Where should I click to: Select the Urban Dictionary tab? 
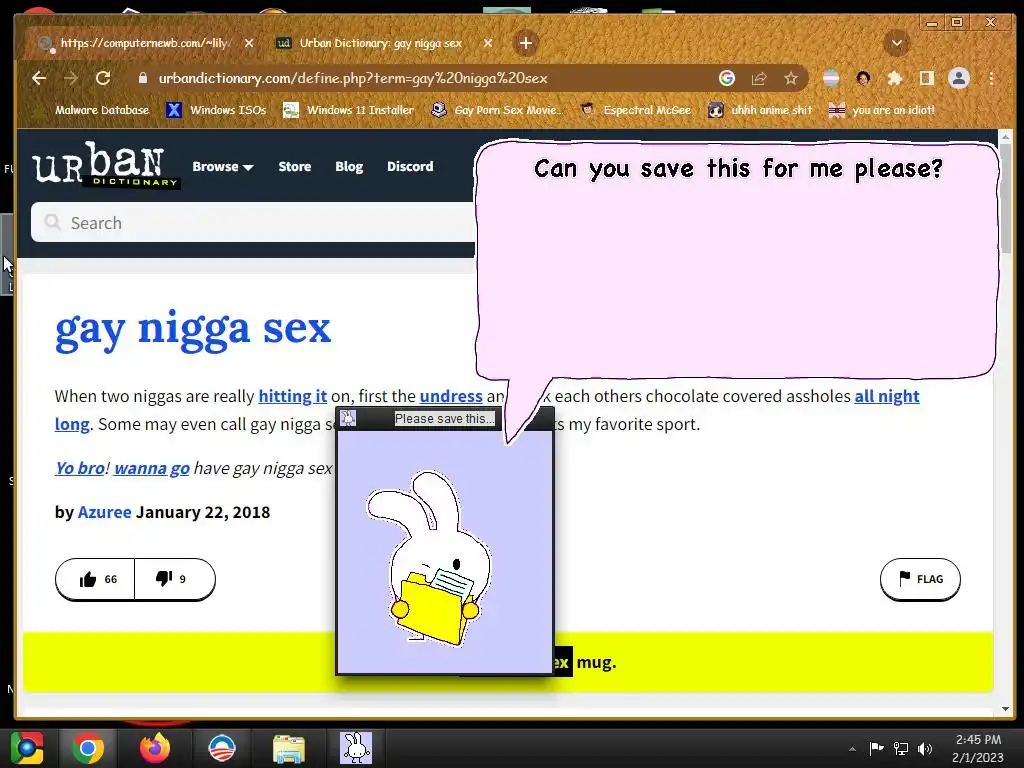(x=381, y=43)
